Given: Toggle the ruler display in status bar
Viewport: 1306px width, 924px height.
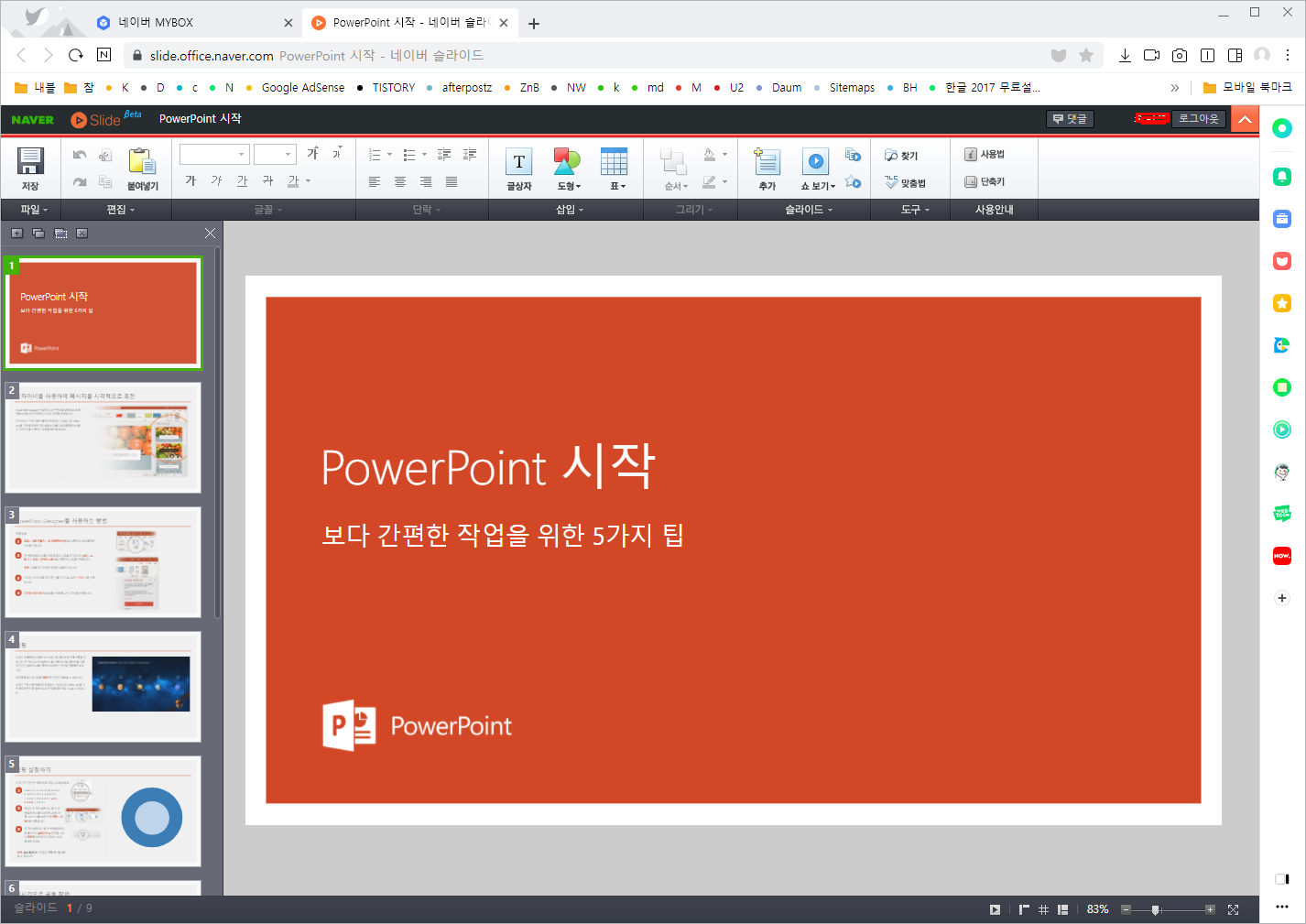Looking at the screenshot, I should coord(1024,909).
